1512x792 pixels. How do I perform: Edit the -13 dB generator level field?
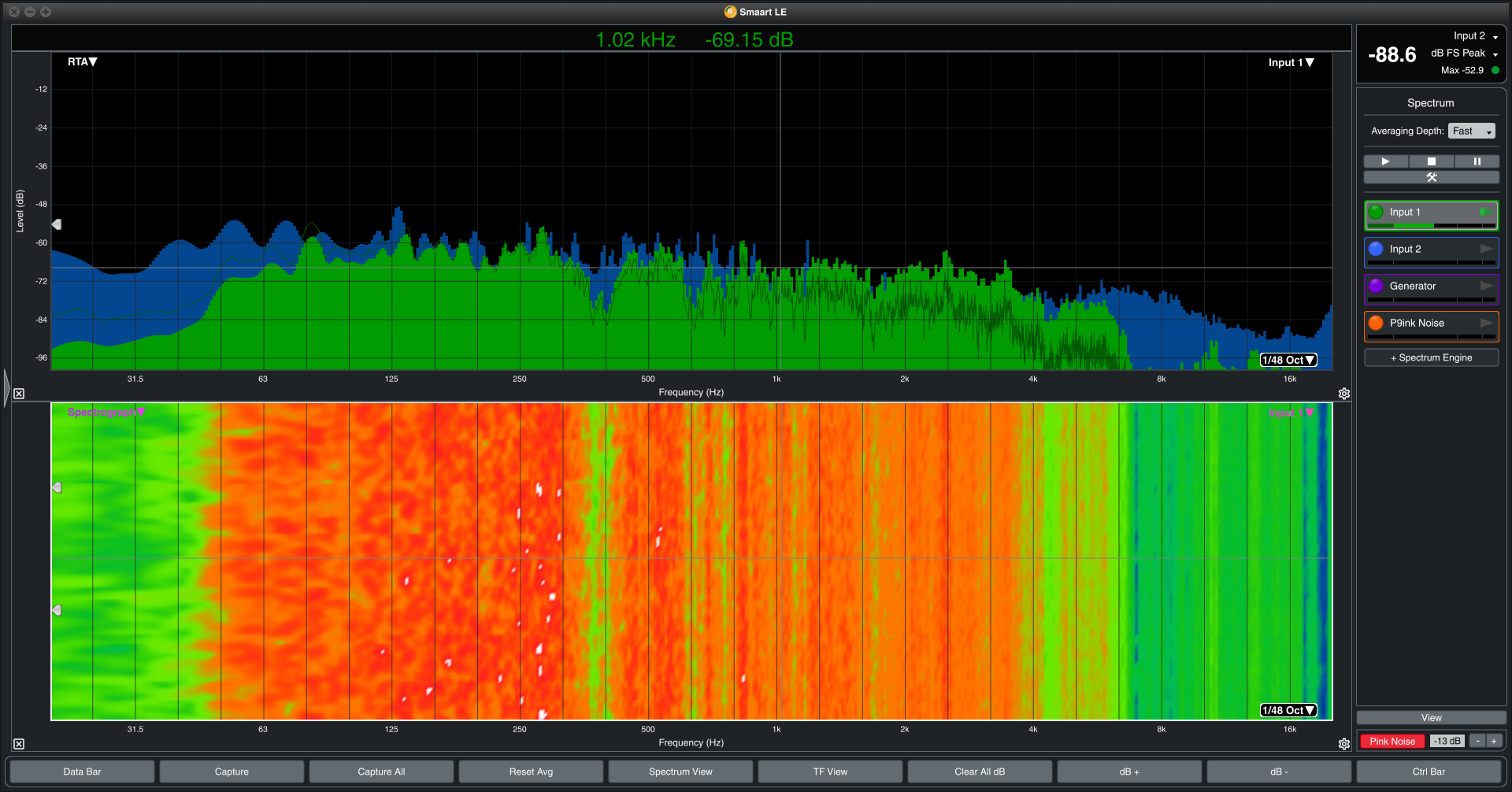click(x=1447, y=742)
